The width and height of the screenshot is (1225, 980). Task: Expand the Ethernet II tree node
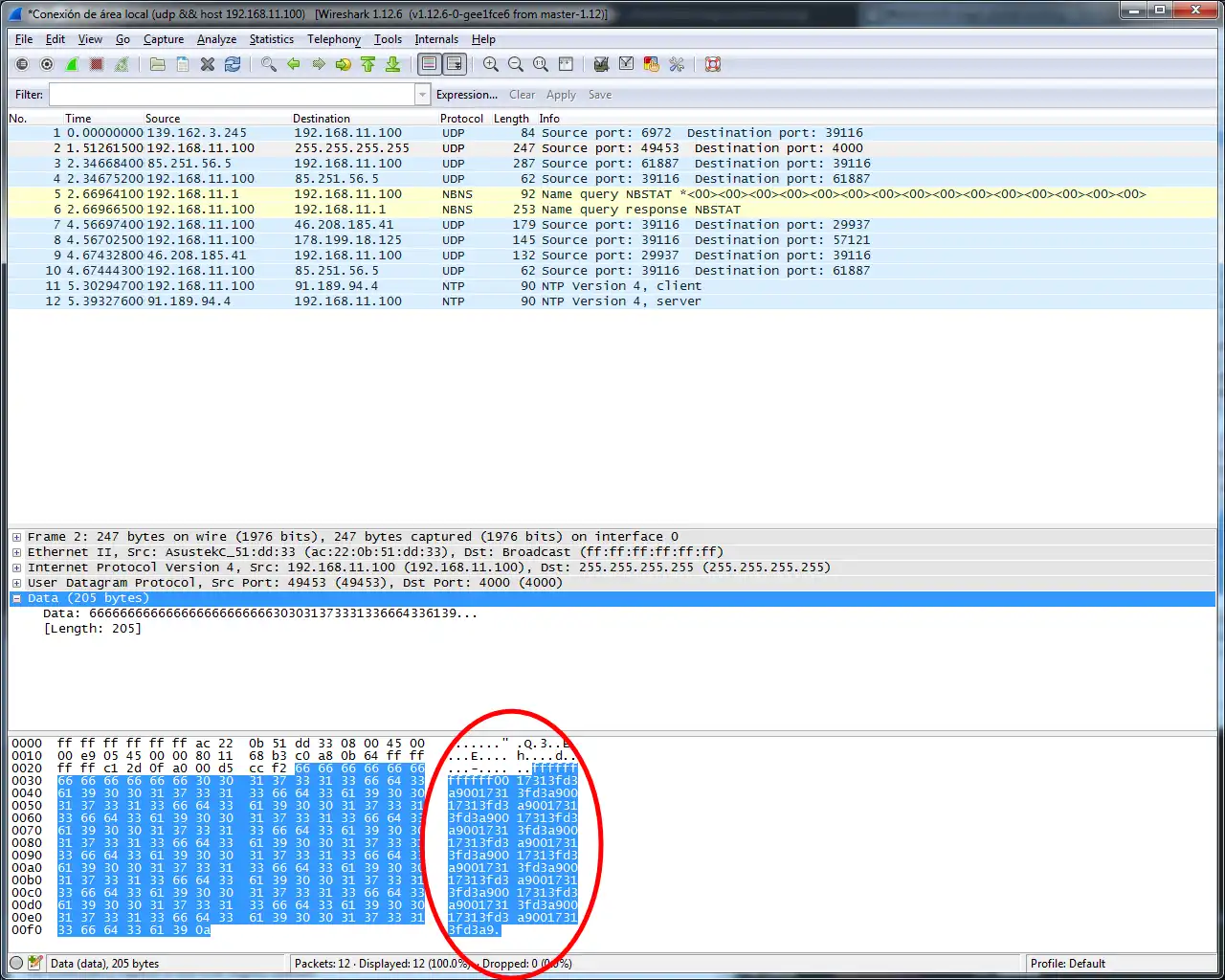(16, 552)
